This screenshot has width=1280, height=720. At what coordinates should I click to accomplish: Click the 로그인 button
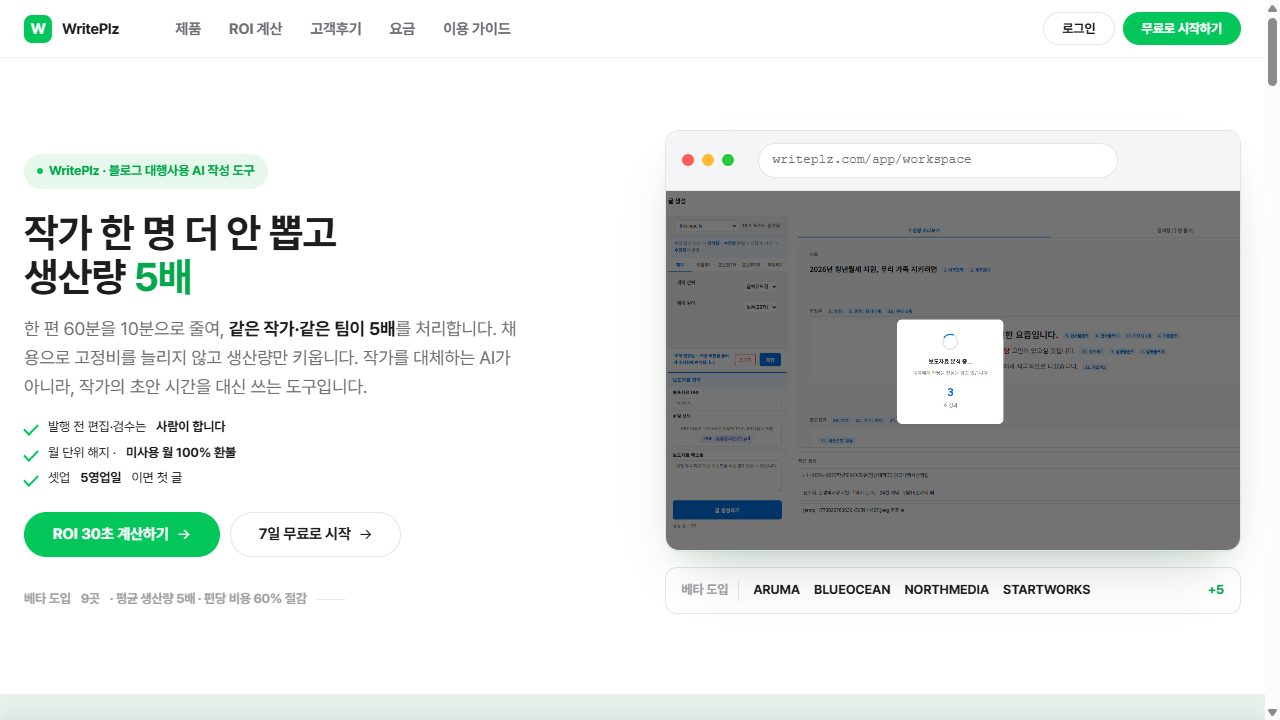1079,28
